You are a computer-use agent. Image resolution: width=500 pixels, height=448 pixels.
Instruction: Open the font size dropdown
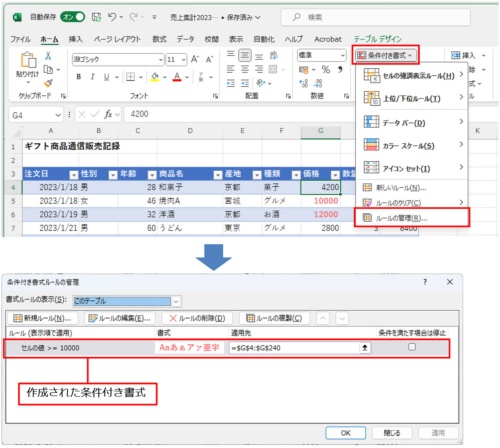pos(184,60)
